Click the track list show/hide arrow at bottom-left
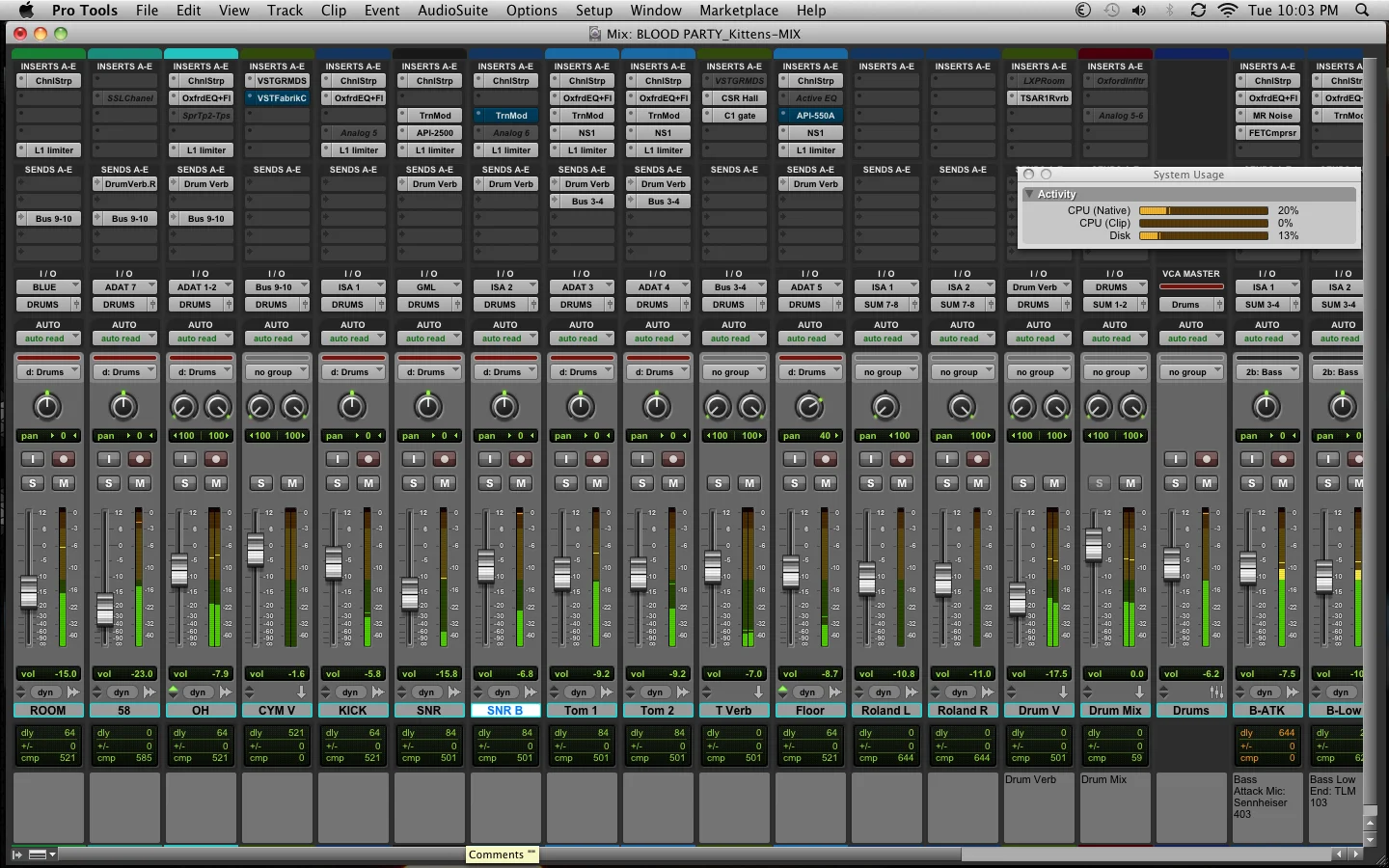This screenshot has width=1389, height=868. (17, 854)
